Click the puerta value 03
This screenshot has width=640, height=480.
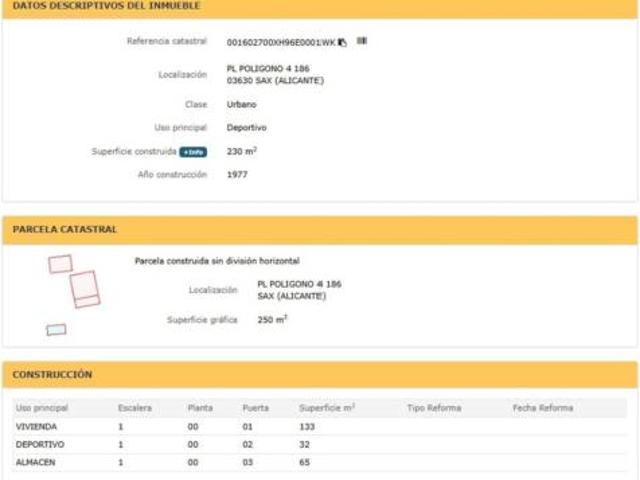tap(247, 462)
